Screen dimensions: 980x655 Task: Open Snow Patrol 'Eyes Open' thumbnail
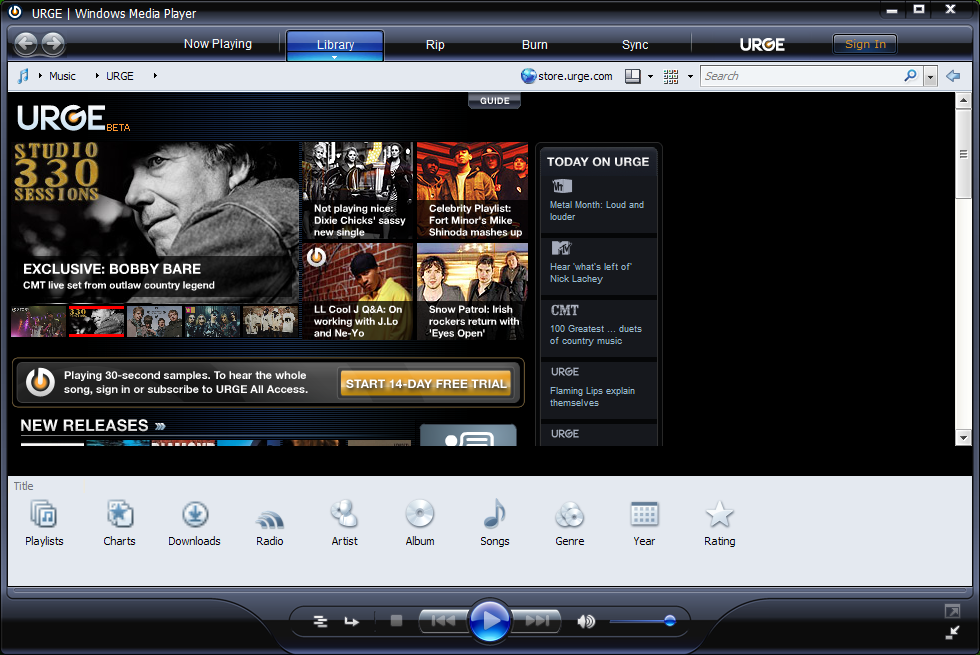click(472, 291)
